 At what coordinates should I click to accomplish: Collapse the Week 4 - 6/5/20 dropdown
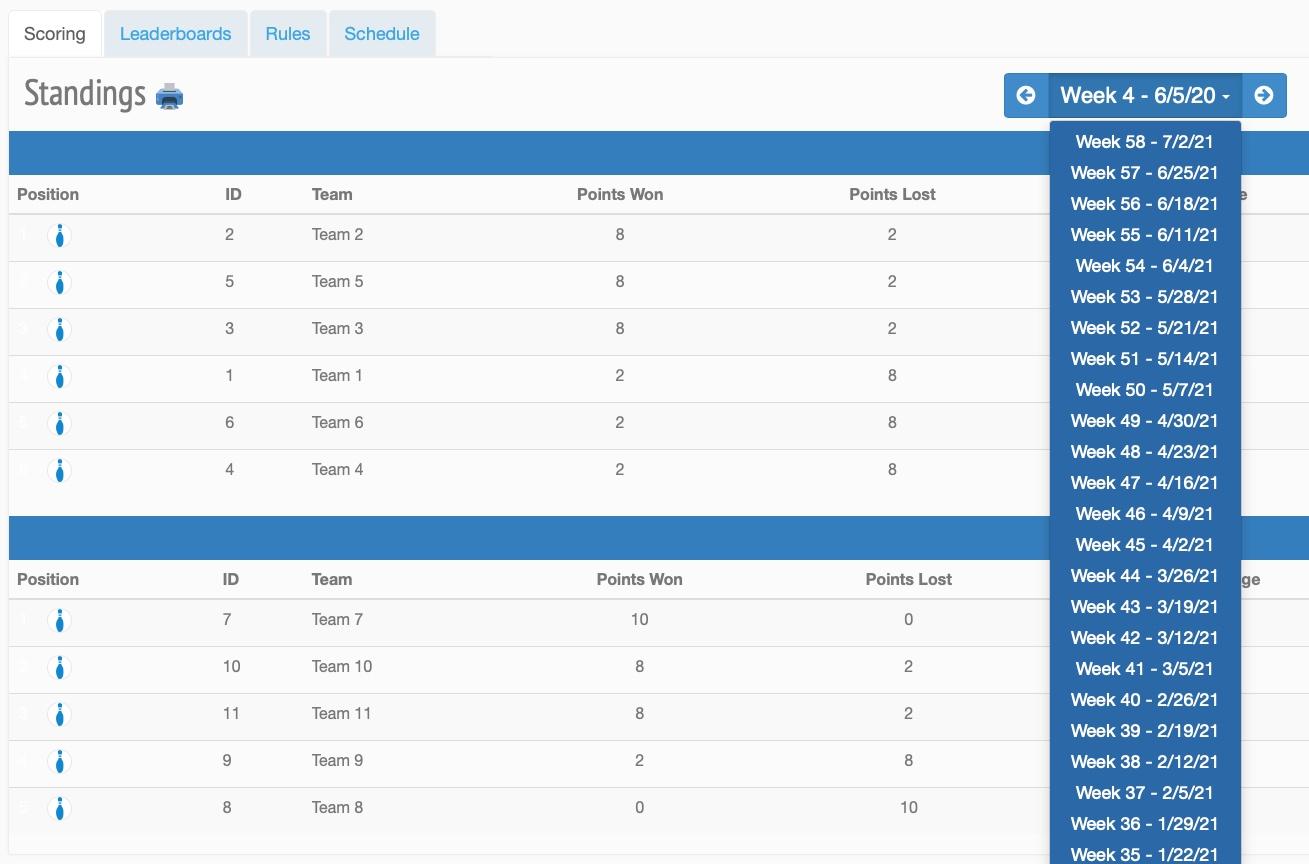(1145, 95)
